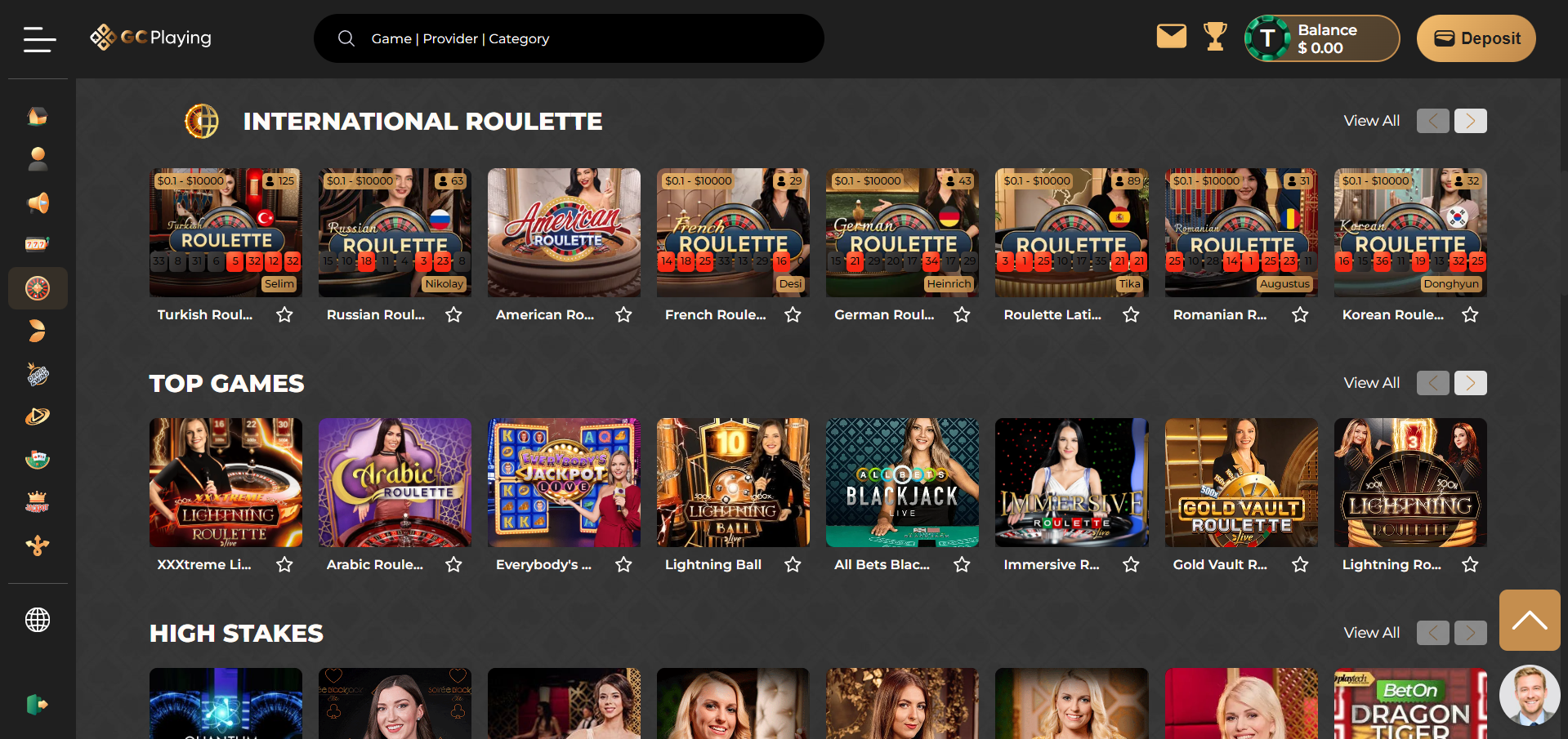Screen dimensions: 1568x739
Task: Show previous International Roulette games arrow
Action: [1433, 121]
